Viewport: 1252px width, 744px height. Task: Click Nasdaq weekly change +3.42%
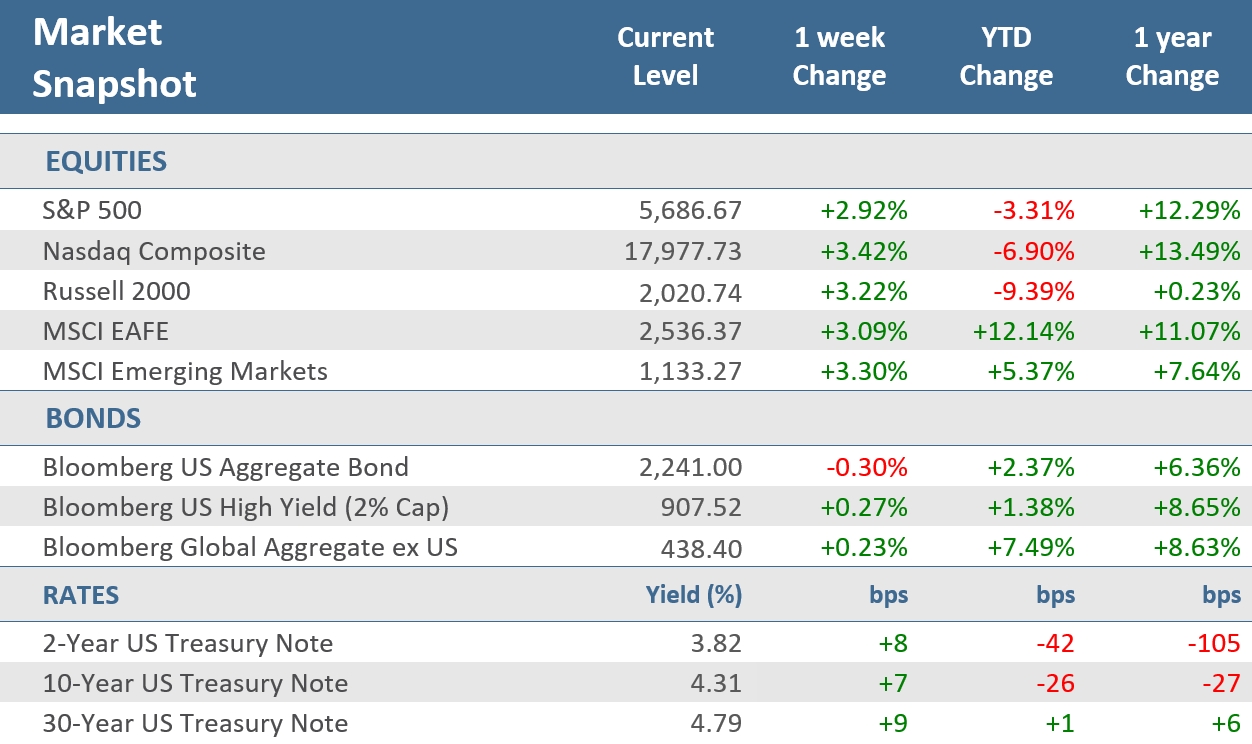click(864, 251)
